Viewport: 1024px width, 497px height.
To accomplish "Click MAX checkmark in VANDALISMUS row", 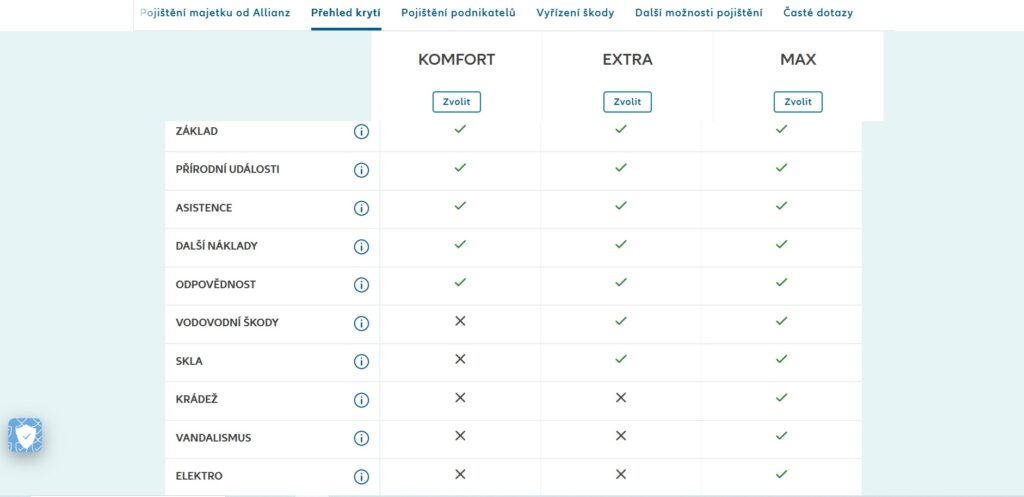I will tap(781, 436).
